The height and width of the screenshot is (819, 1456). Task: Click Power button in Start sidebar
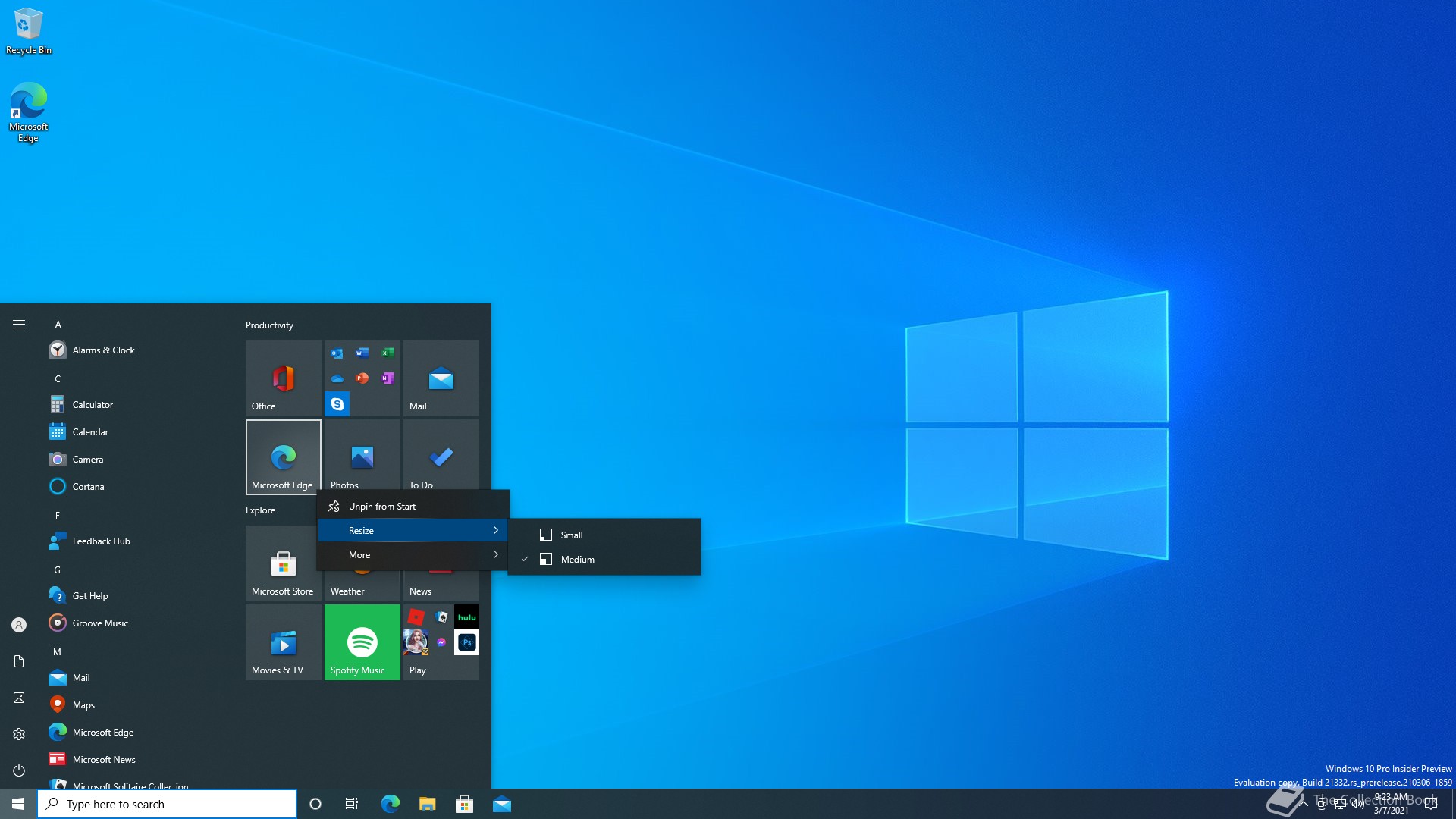click(x=19, y=770)
